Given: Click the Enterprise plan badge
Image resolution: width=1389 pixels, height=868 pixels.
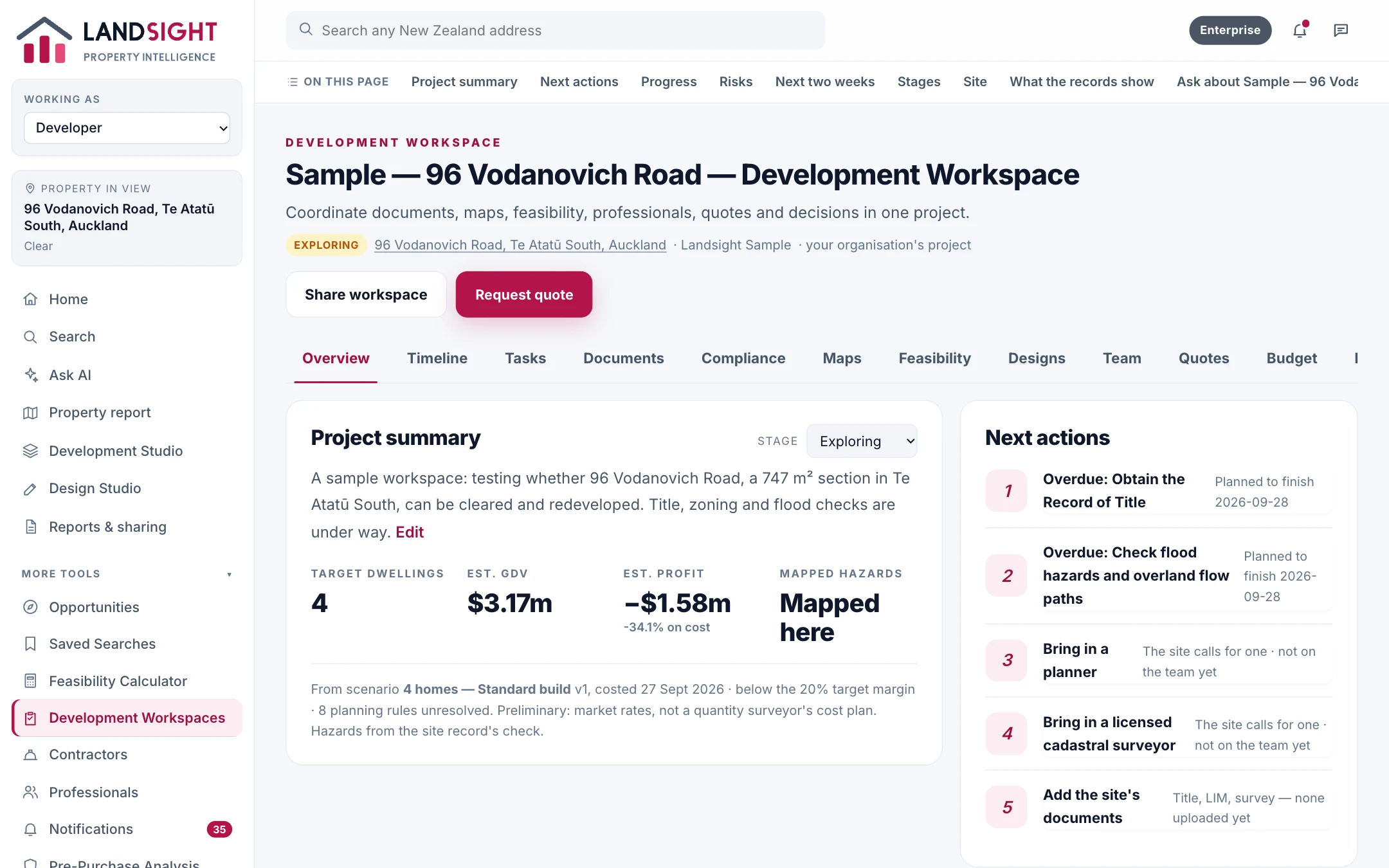Looking at the screenshot, I should coord(1230,30).
